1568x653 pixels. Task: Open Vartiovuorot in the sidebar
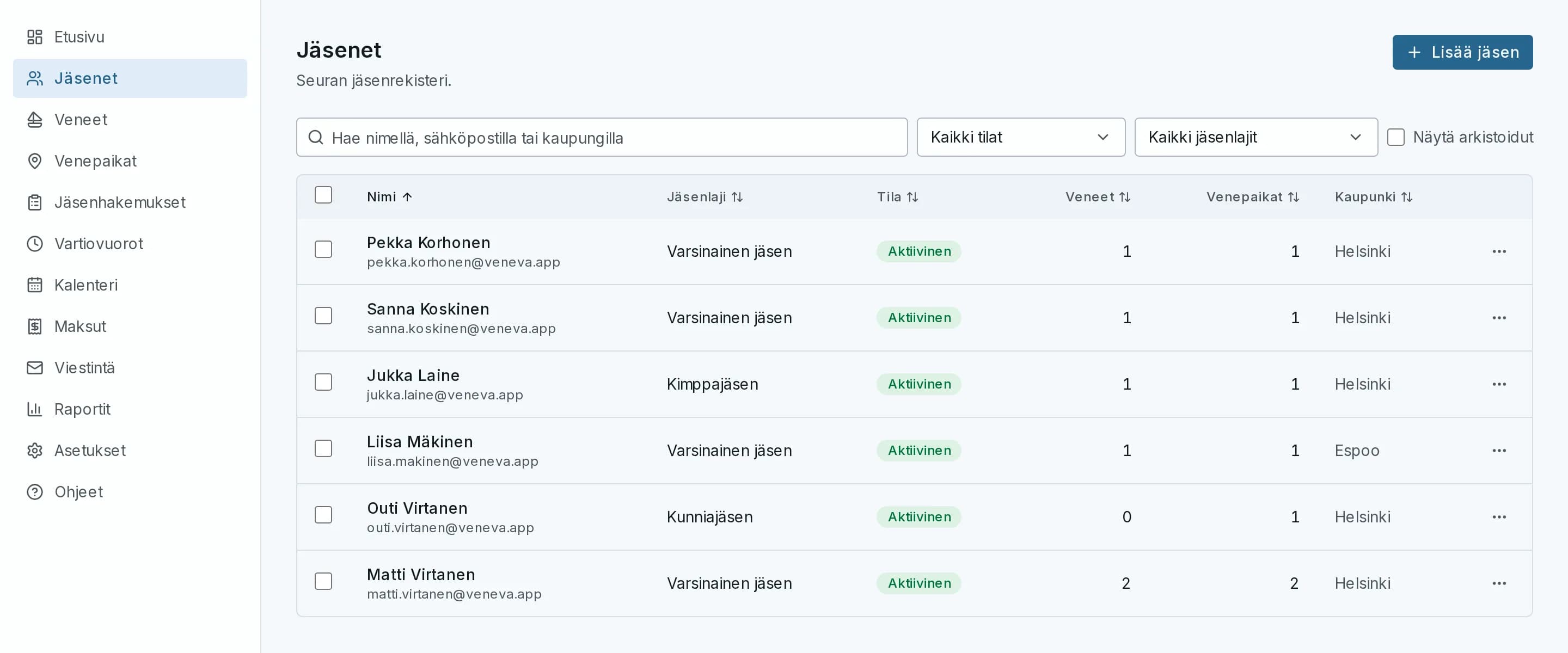coord(130,244)
